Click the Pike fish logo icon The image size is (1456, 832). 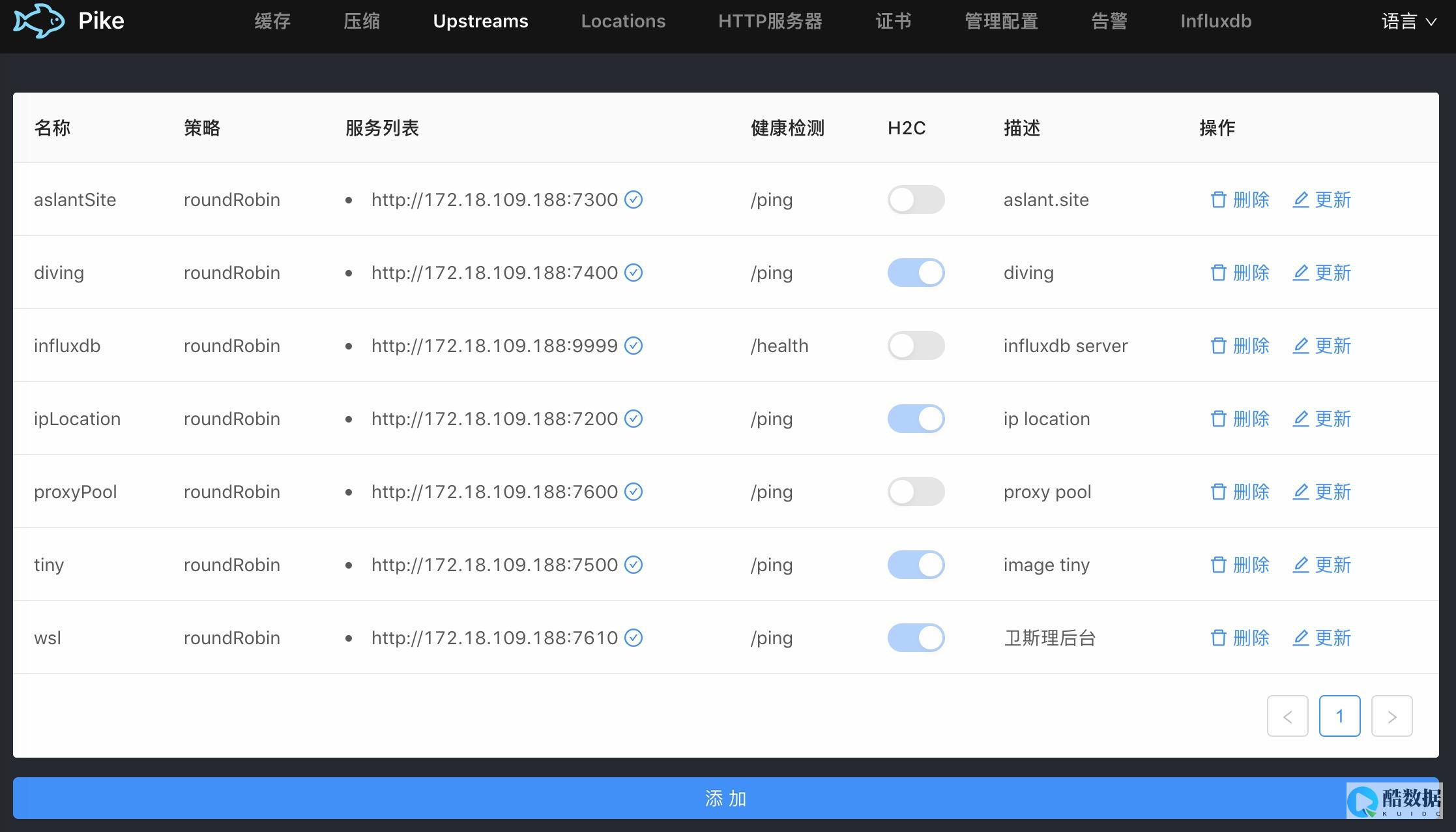coord(39,21)
